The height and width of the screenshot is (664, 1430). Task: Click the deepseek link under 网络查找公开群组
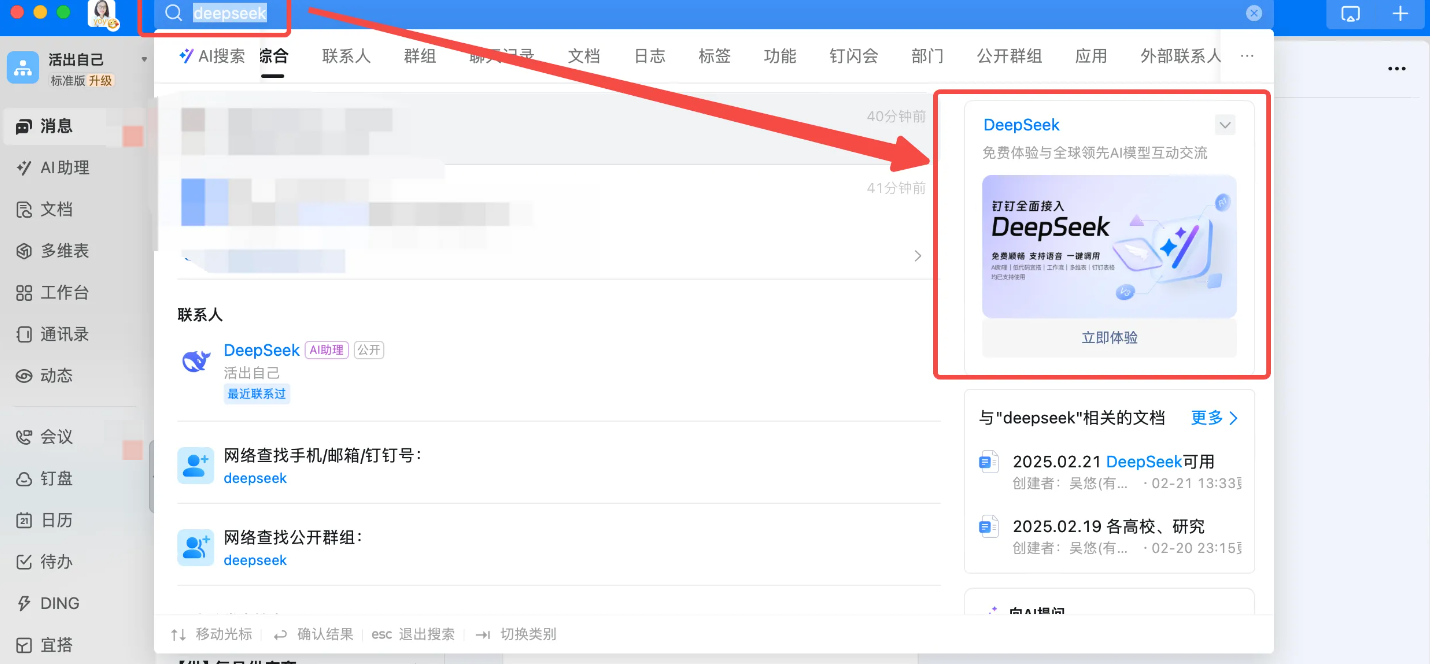255,560
